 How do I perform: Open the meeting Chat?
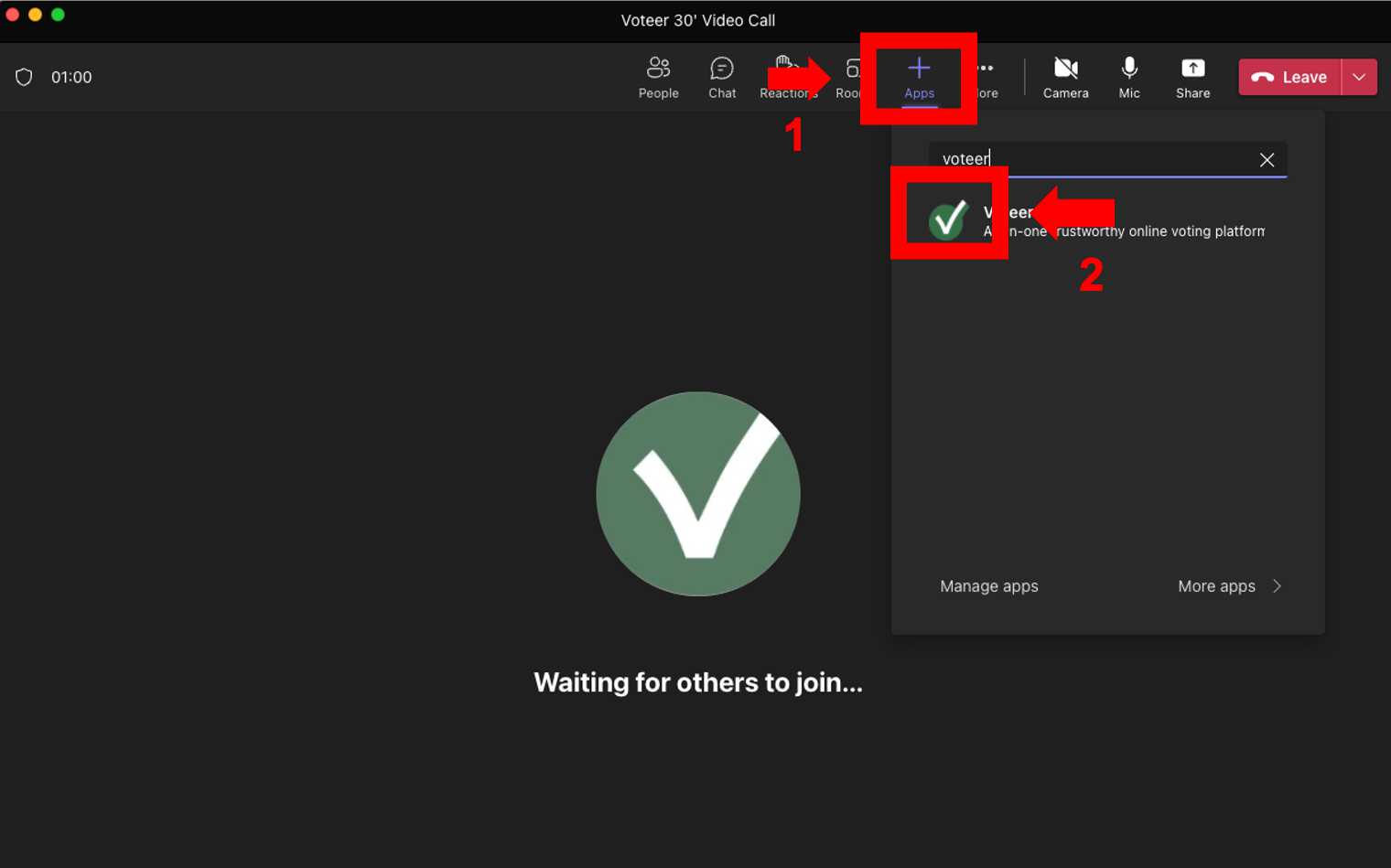722,78
